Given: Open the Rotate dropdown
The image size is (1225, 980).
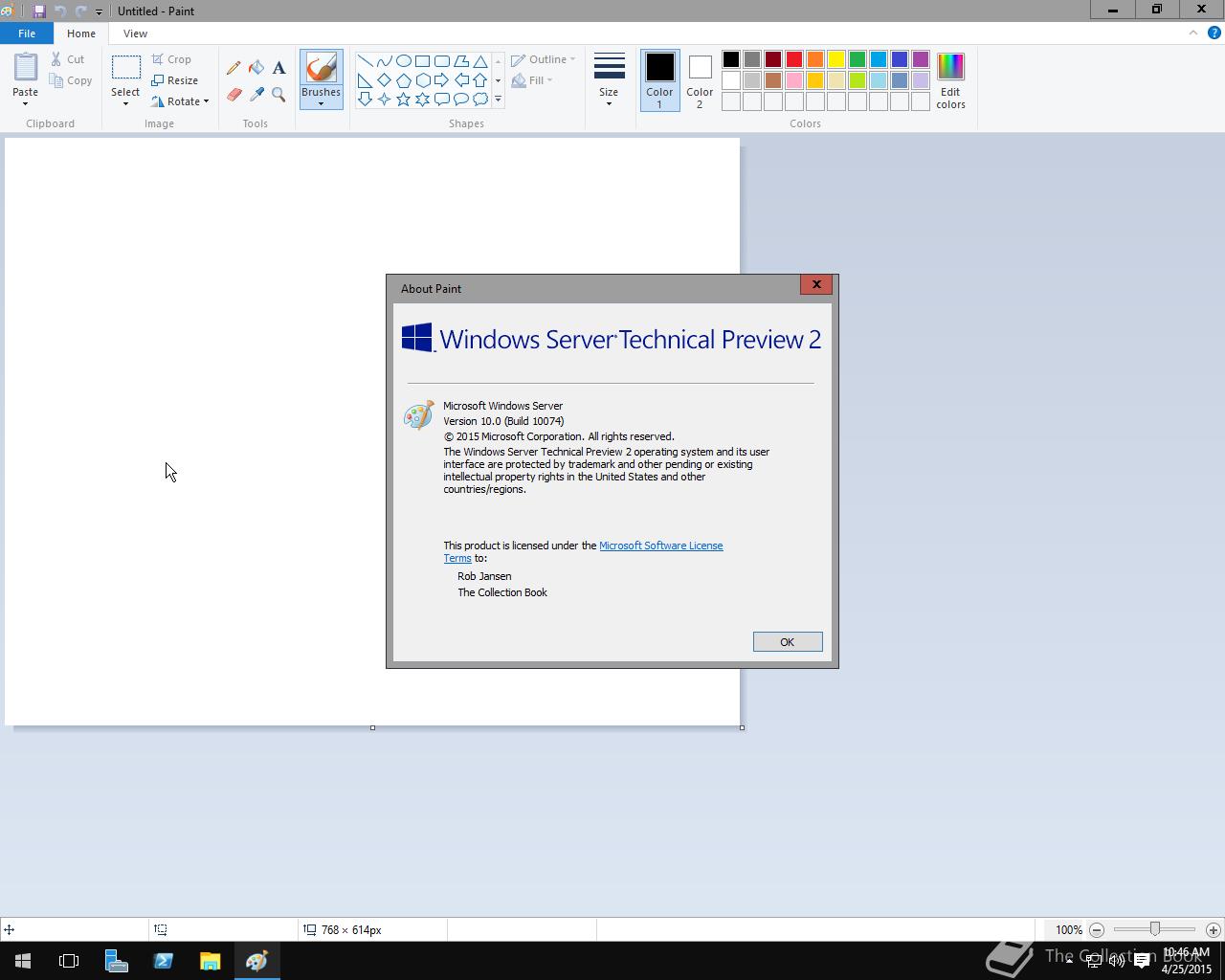Looking at the screenshot, I should 180,101.
